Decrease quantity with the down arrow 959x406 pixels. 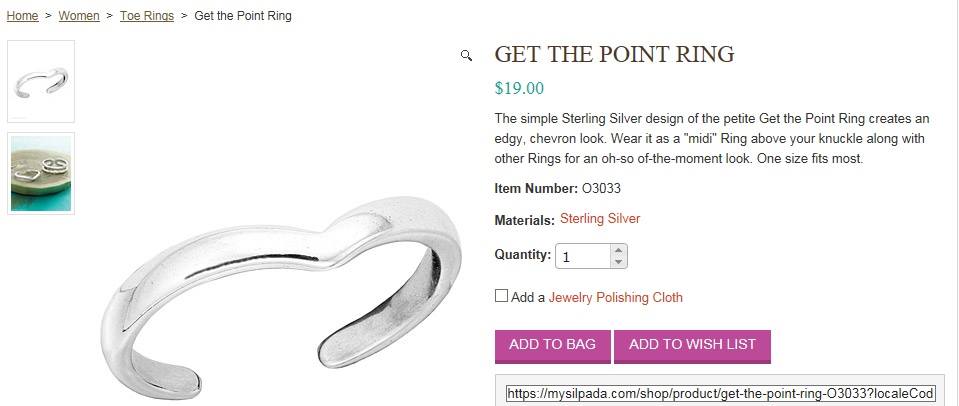click(619, 262)
